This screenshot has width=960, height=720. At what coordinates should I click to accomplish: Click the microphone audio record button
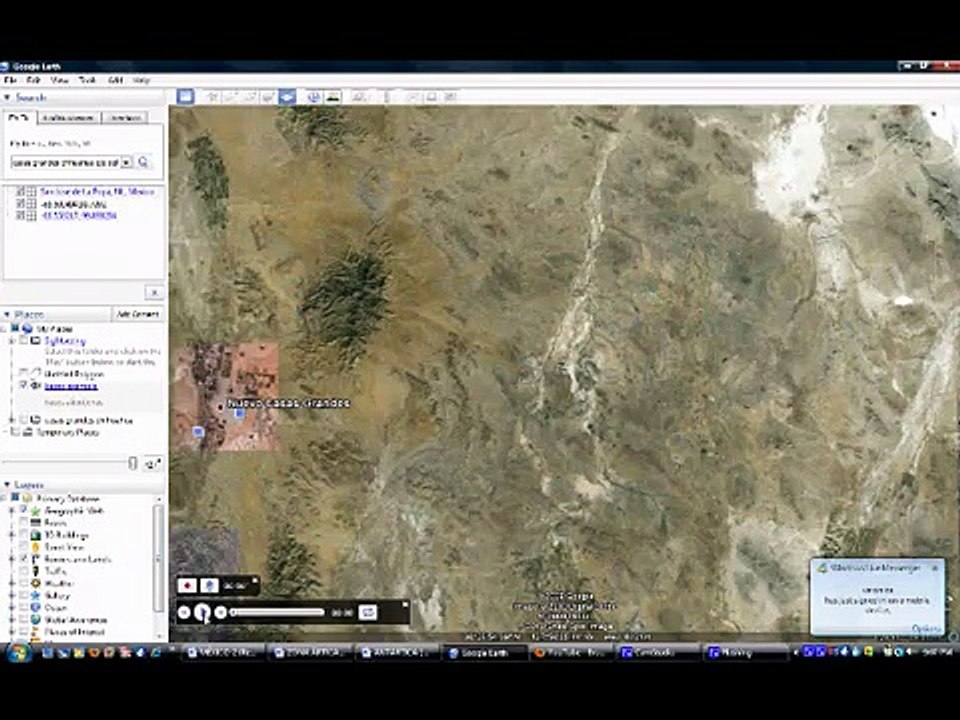pos(209,585)
